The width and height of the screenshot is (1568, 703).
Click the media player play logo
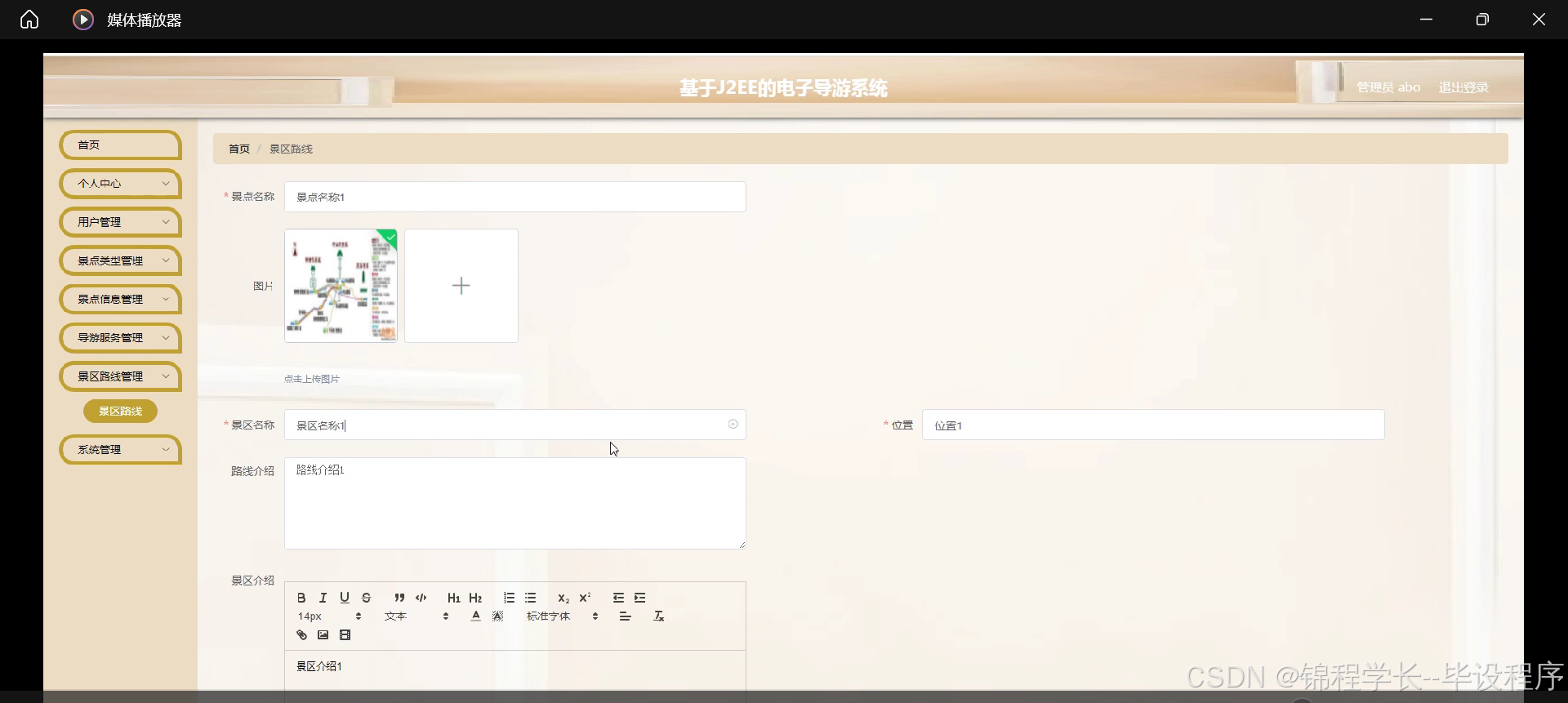[83, 20]
